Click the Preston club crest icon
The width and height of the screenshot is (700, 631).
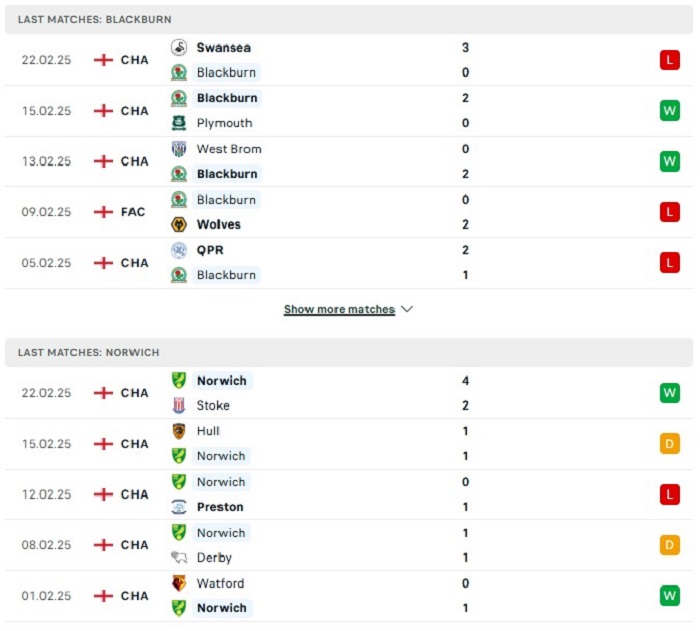click(179, 507)
